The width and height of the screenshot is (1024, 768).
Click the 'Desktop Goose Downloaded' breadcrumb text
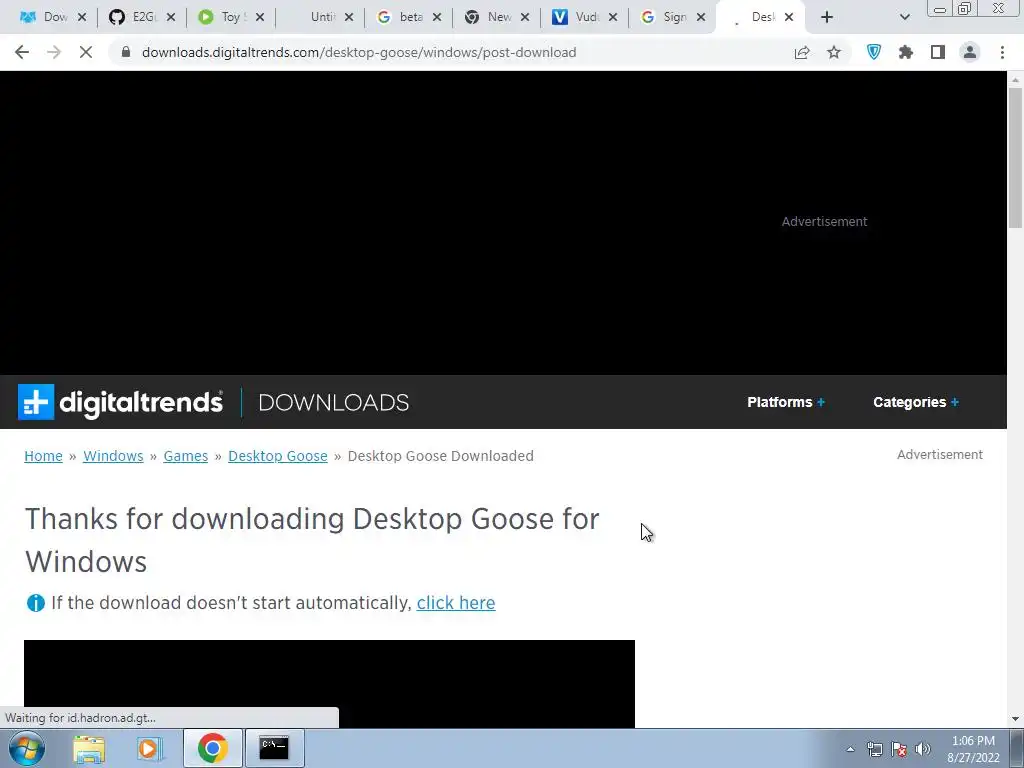tap(440, 456)
